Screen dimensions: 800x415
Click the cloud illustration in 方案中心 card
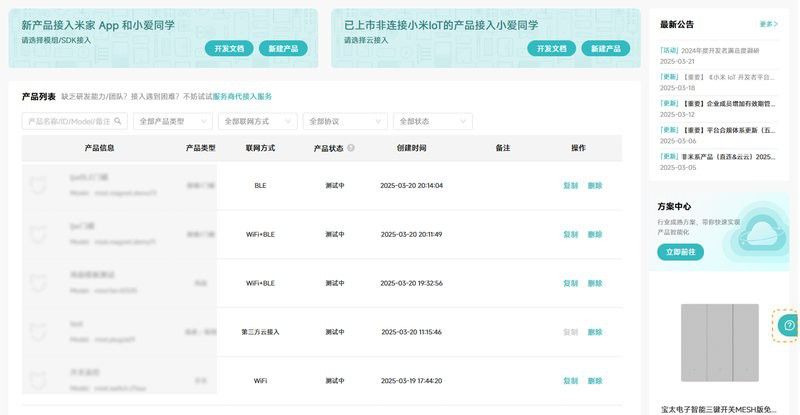[x=760, y=233]
